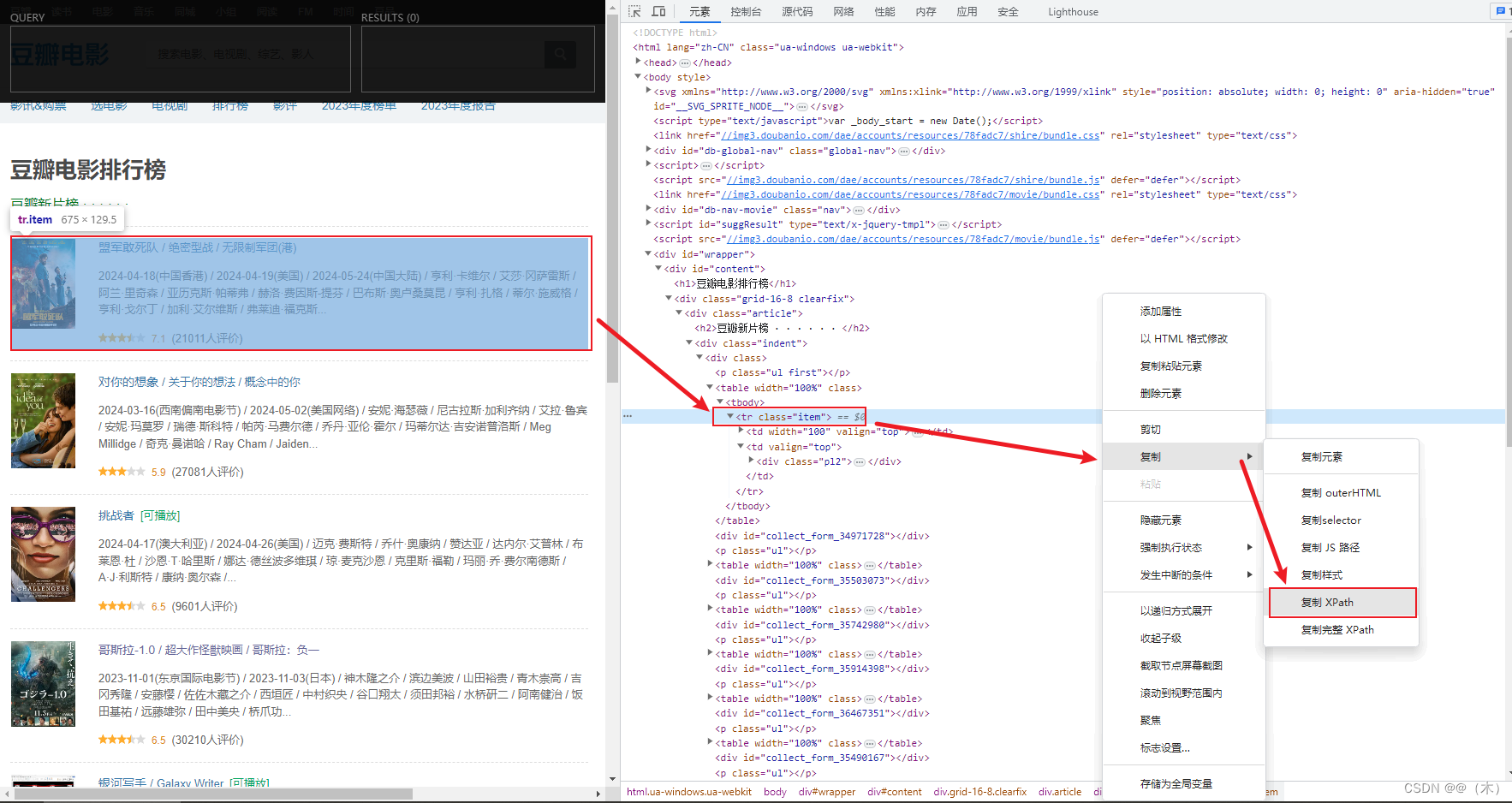Open the 挑战者 movie title link
This screenshot has width=1512, height=803.
[116, 515]
